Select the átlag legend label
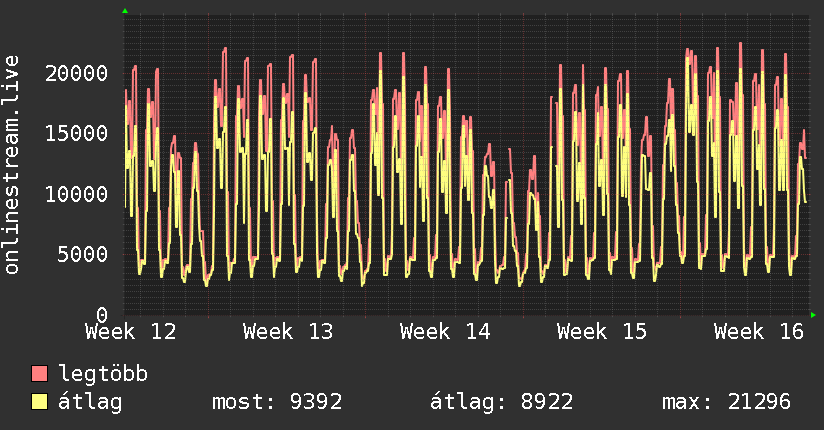 [x=90, y=402]
